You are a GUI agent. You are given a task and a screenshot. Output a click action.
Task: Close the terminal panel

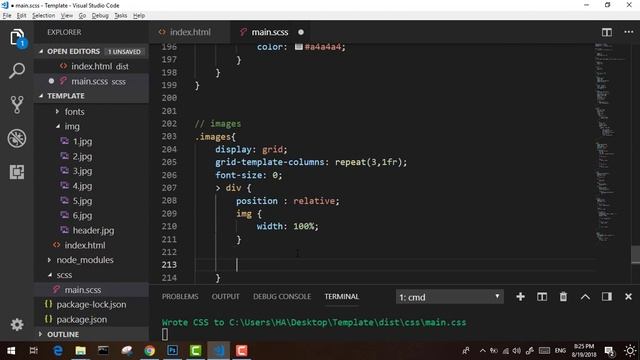pyautogui.click(x=629, y=297)
